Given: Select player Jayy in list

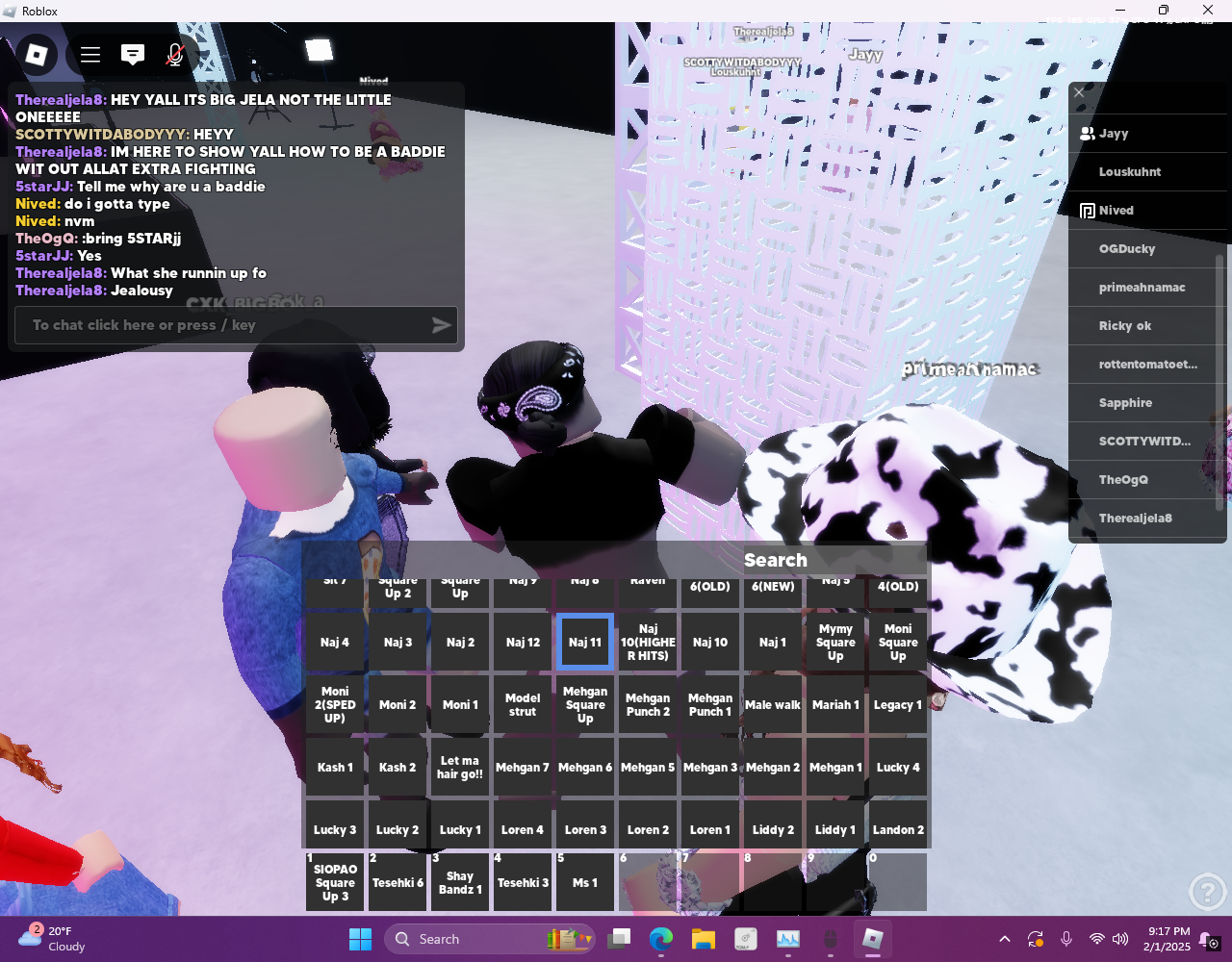Looking at the screenshot, I should pos(1147,134).
